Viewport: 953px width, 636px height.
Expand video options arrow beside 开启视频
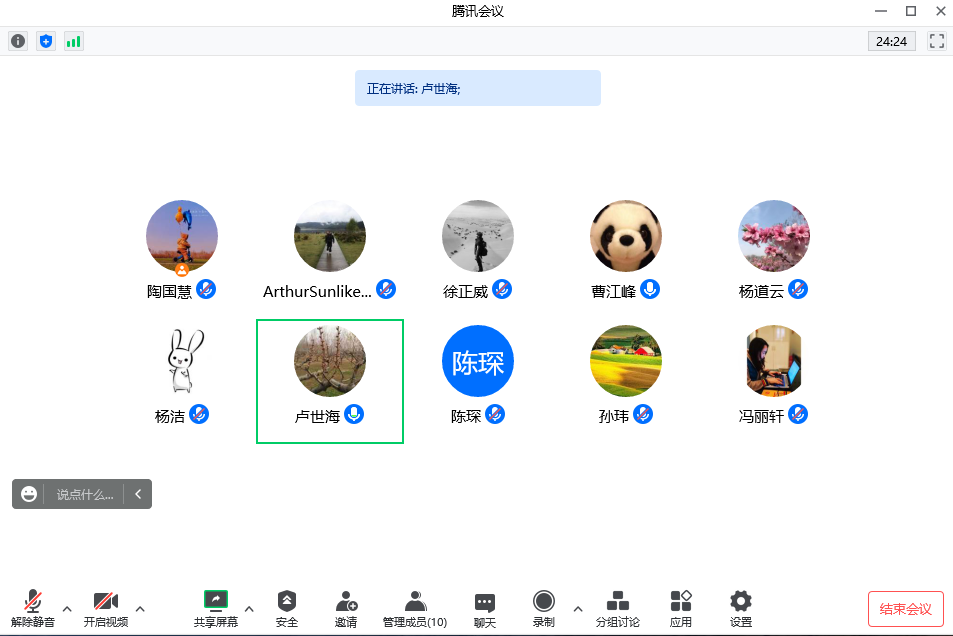[x=140, y=609]
